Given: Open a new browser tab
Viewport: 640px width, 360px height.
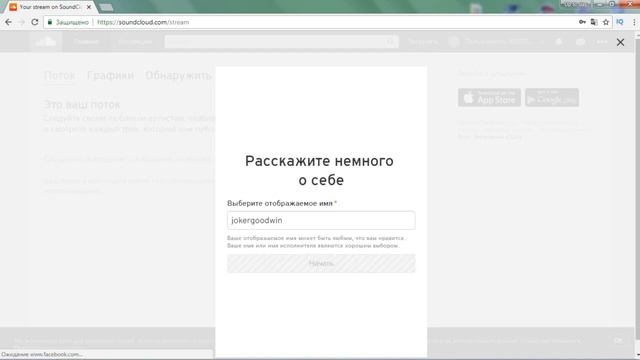Looking at the screenshot, I should (106, 7).
